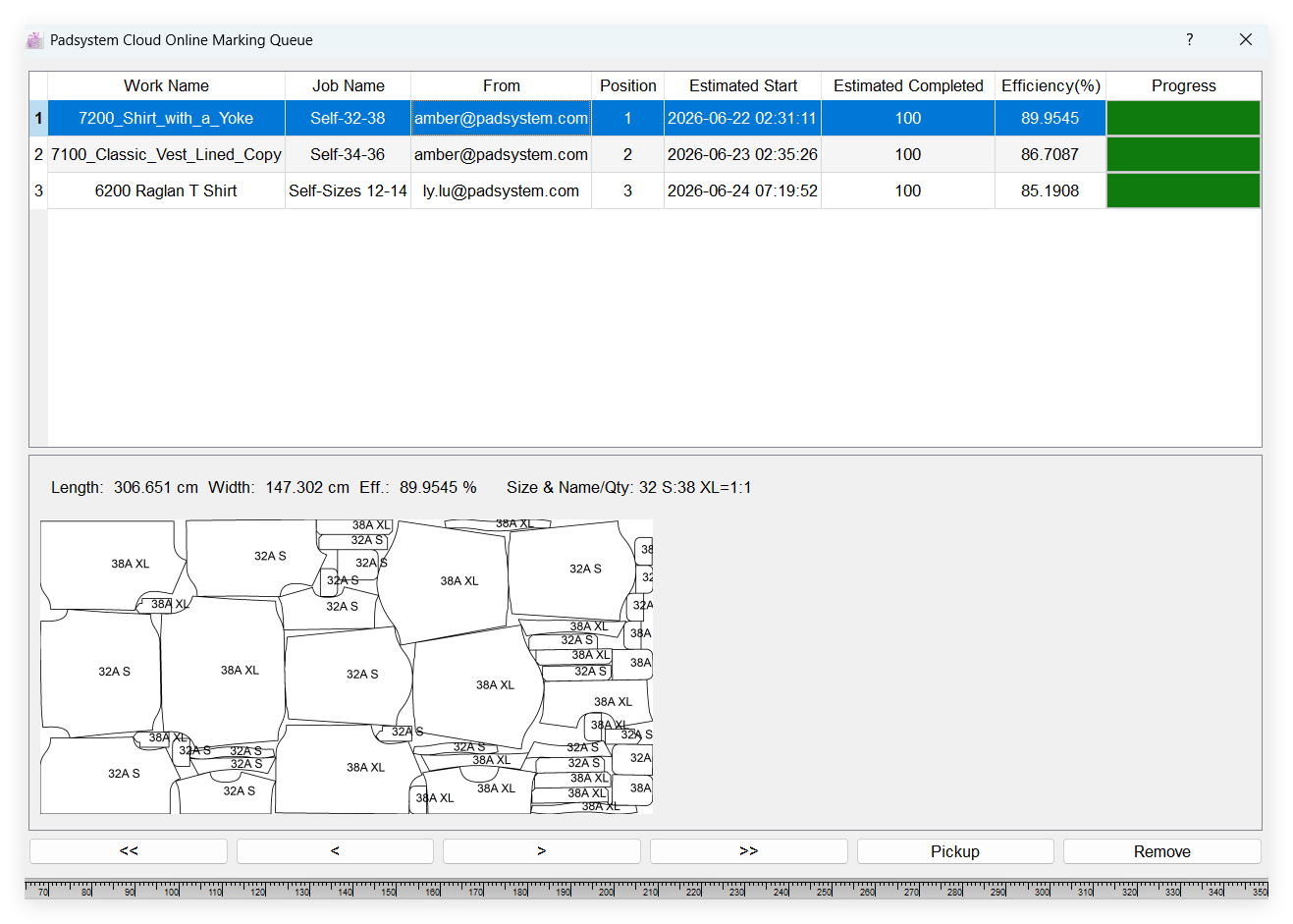
Task: Select row 7200_Shirt_with_a_Yoke
Action: click(x=166, y=118)
